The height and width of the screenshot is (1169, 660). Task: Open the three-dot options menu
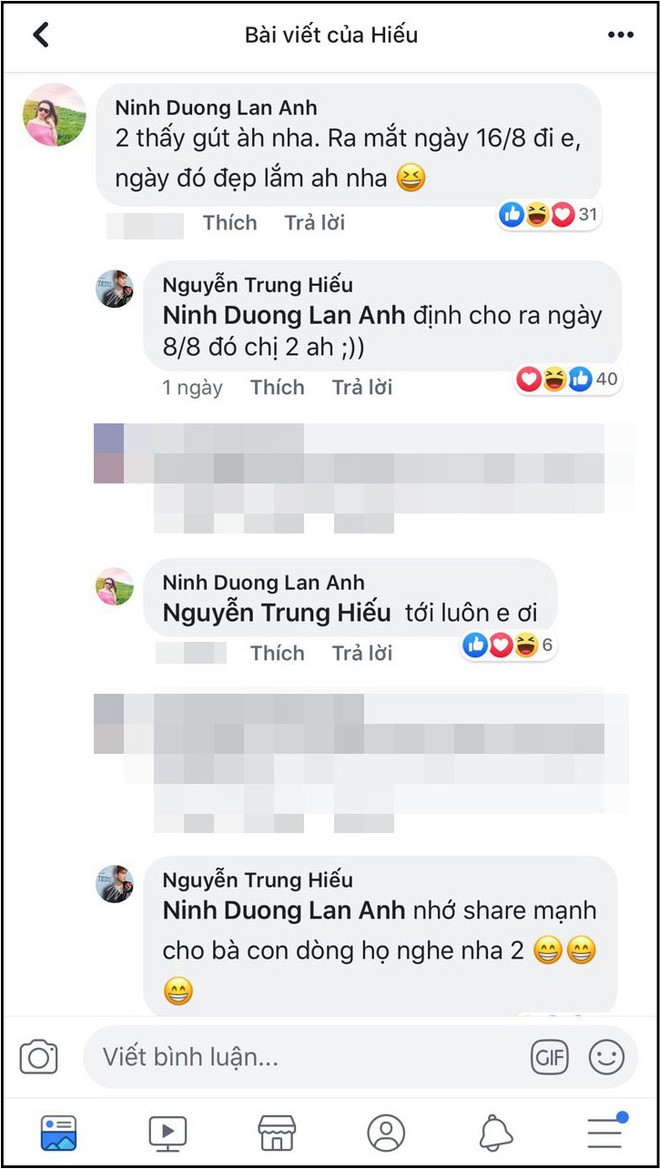[622, 33]
